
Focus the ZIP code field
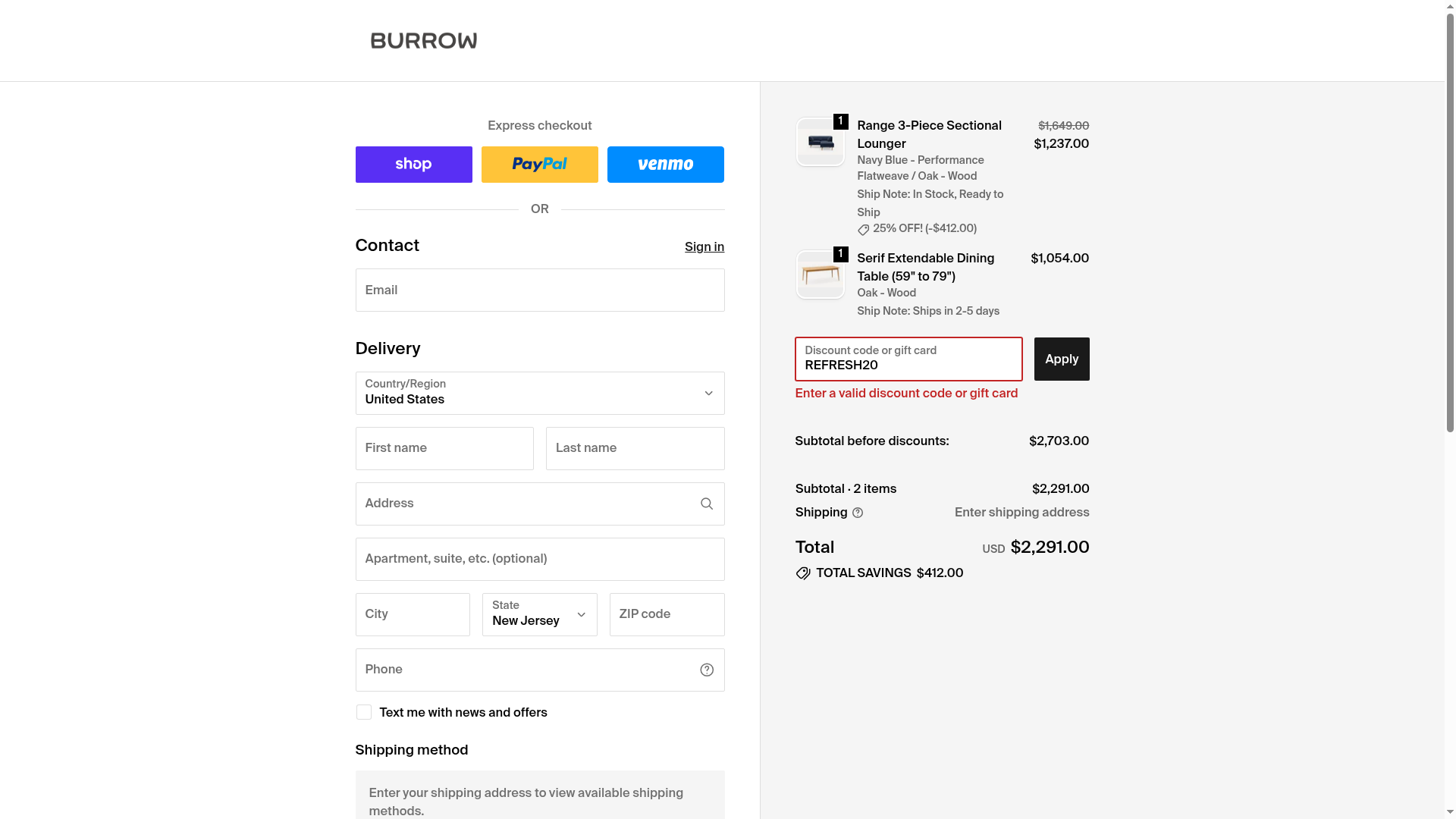667,614
